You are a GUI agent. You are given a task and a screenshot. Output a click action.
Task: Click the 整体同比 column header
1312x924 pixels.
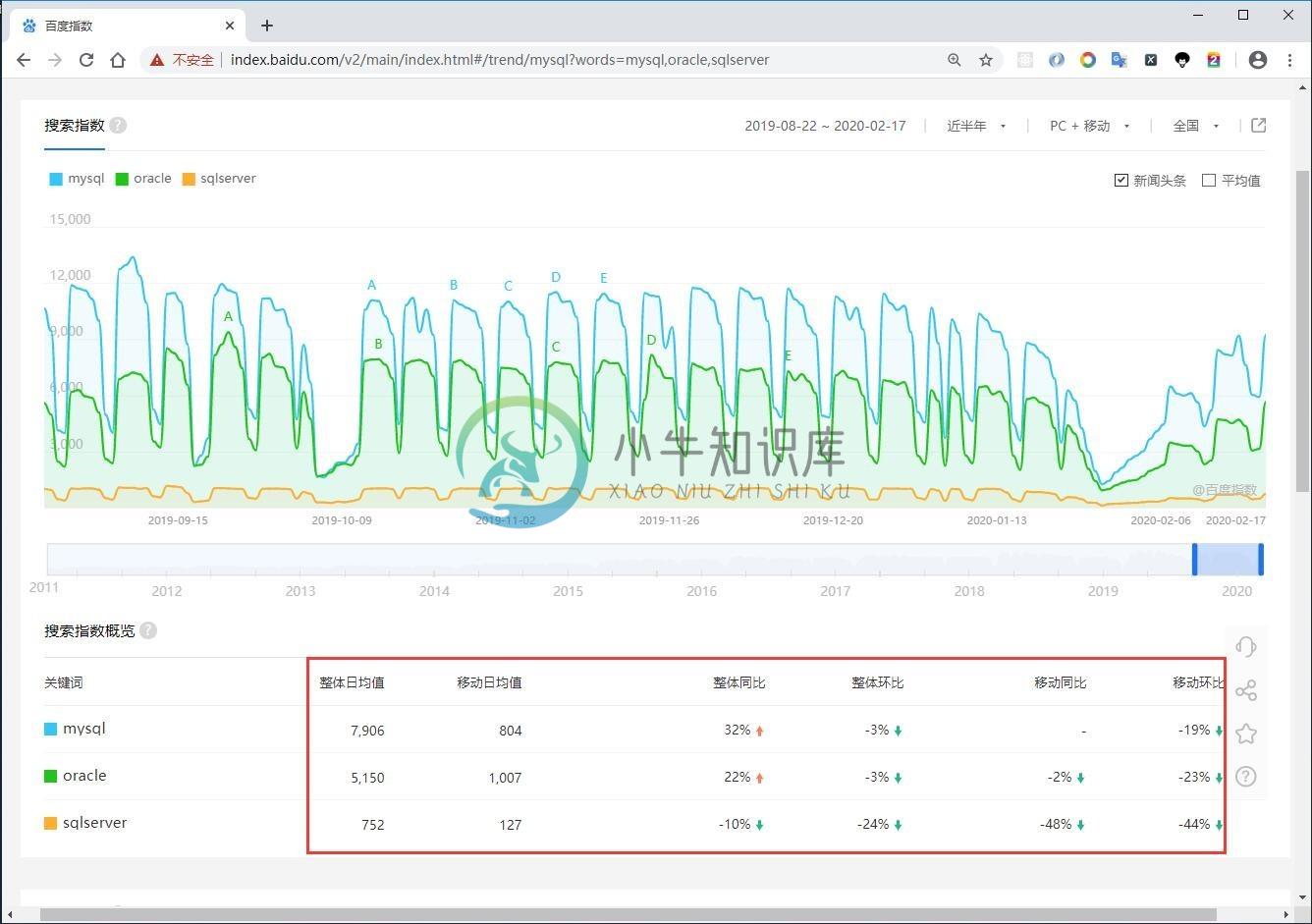click(739, 682)
